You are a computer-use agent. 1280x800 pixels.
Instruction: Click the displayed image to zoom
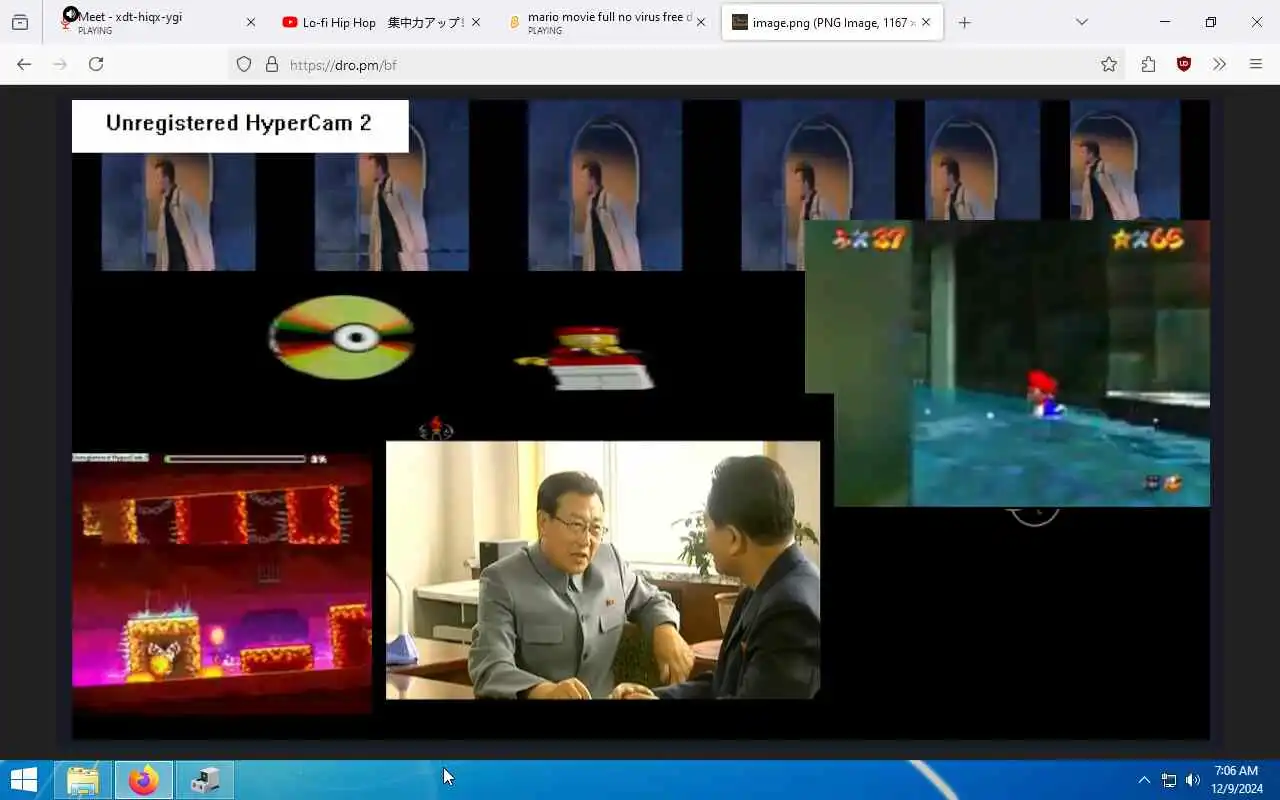(640, 420)
